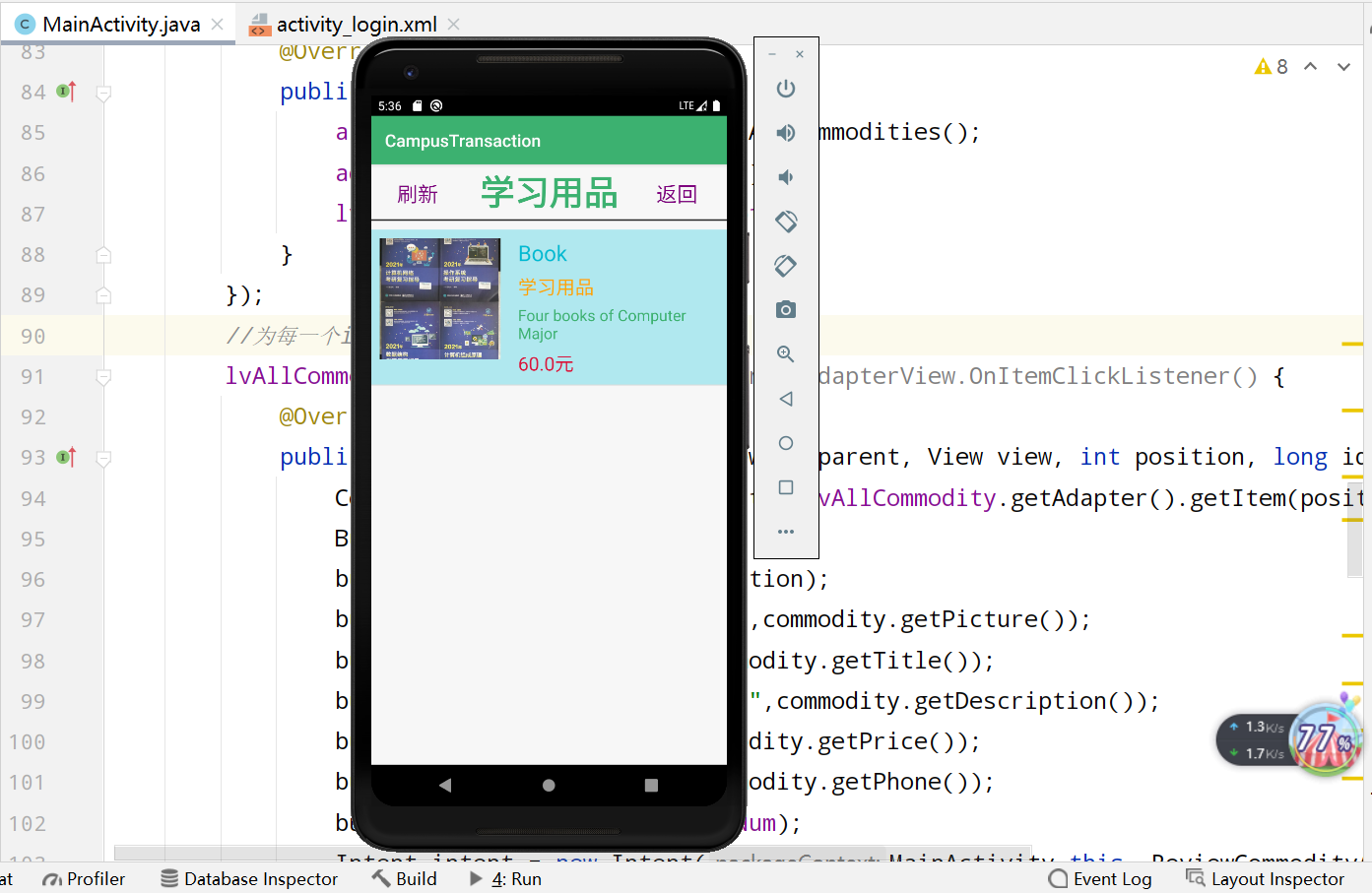Tap 'Four books of Computer Major' description
Viewport: 1372px width, 893px height.
[602, 325]
